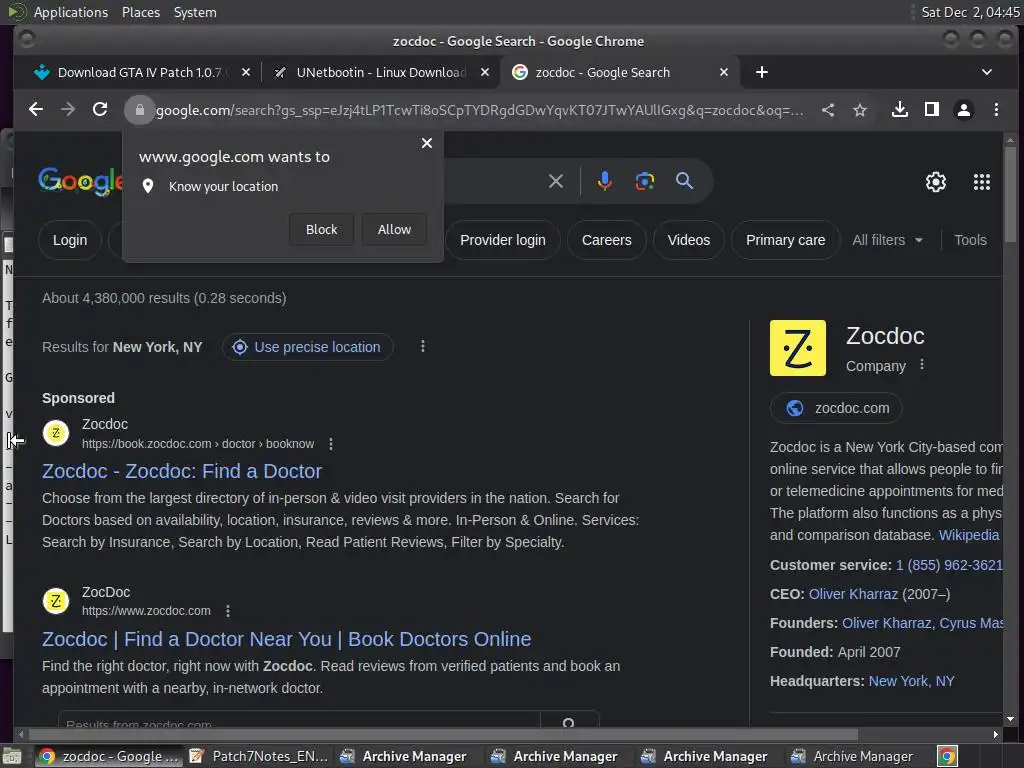This screenshot has height=768, width=1024.
Task: Block the location request
Action: [x=321, y=229]
